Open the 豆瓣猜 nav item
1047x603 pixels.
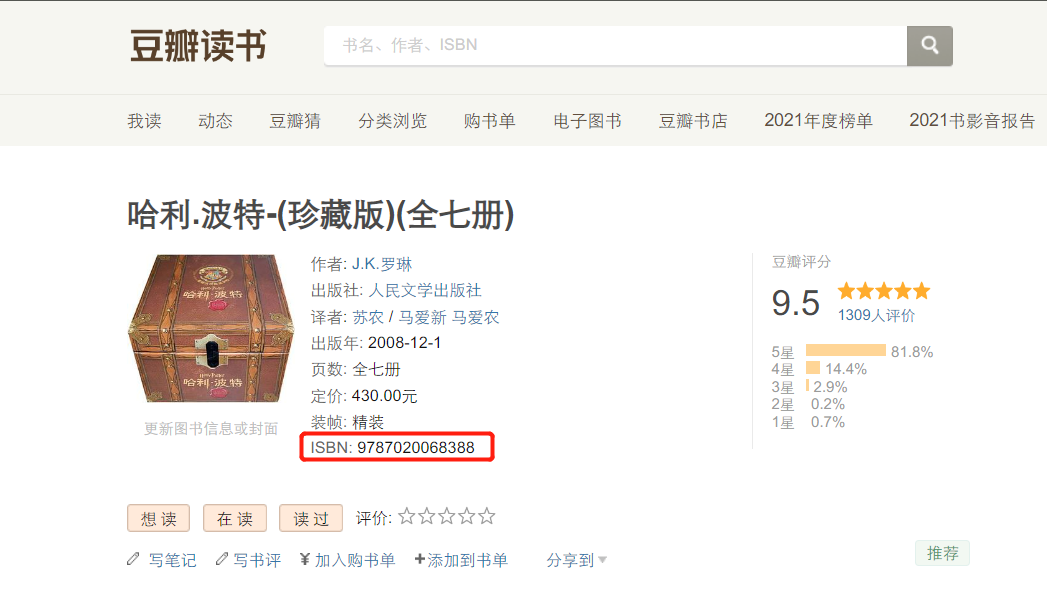pos(294,121)
